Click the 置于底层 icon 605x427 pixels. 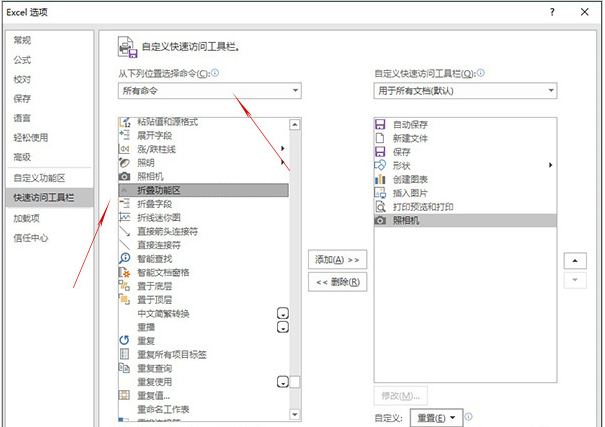[x=124, y=286]
